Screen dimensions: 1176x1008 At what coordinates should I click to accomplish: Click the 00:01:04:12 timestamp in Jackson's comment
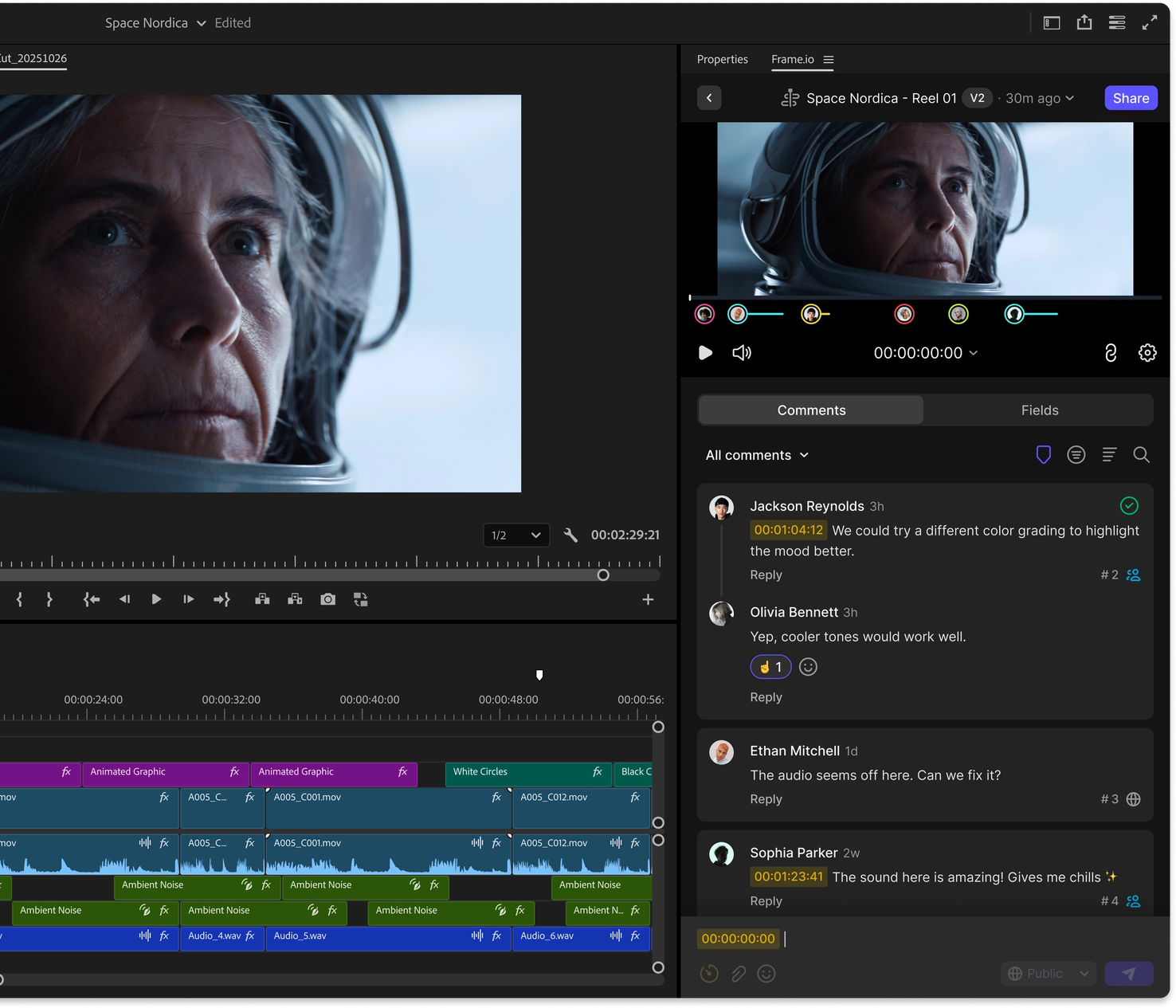788,530
